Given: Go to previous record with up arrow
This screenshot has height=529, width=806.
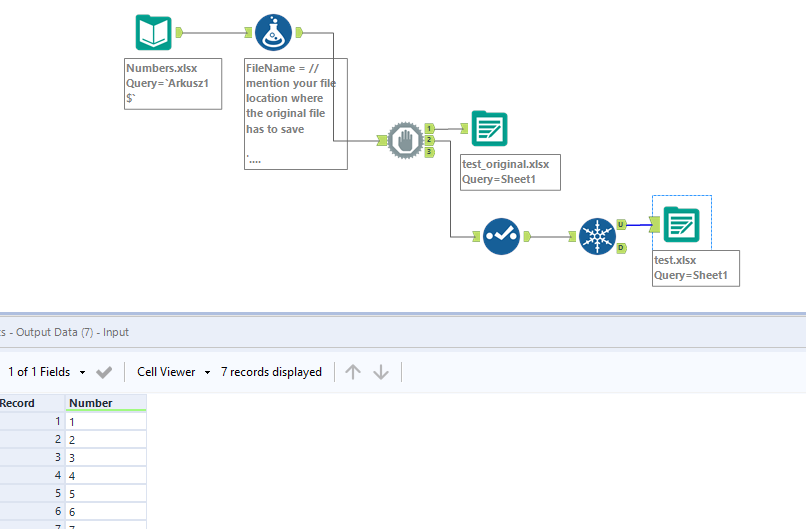Looking at the screenshot, I should pyautogui.click(x=353, y=372).
